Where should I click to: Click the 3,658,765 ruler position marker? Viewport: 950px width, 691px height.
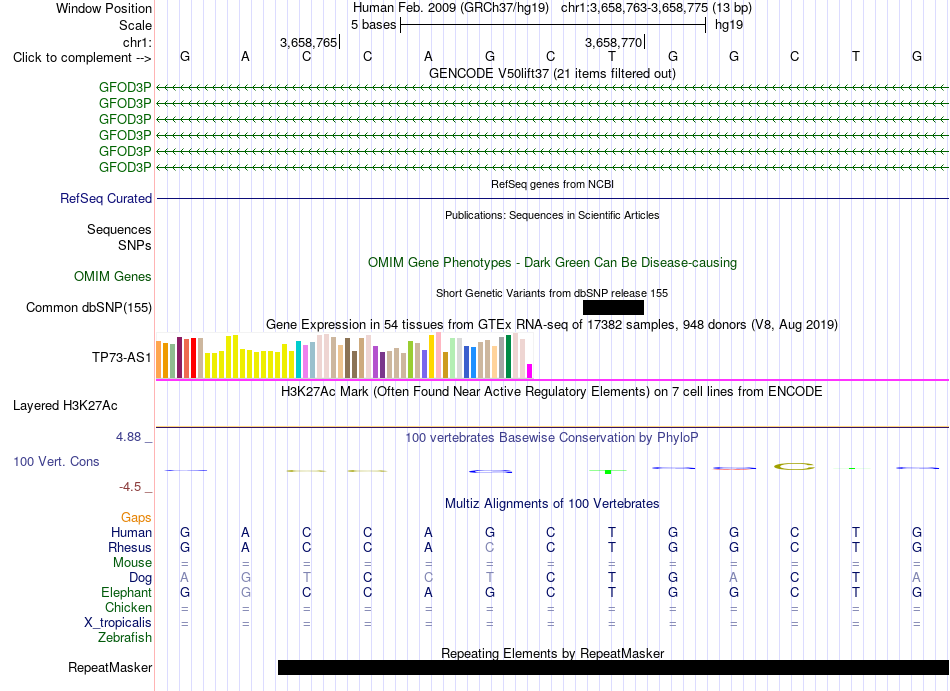(308, 42)
